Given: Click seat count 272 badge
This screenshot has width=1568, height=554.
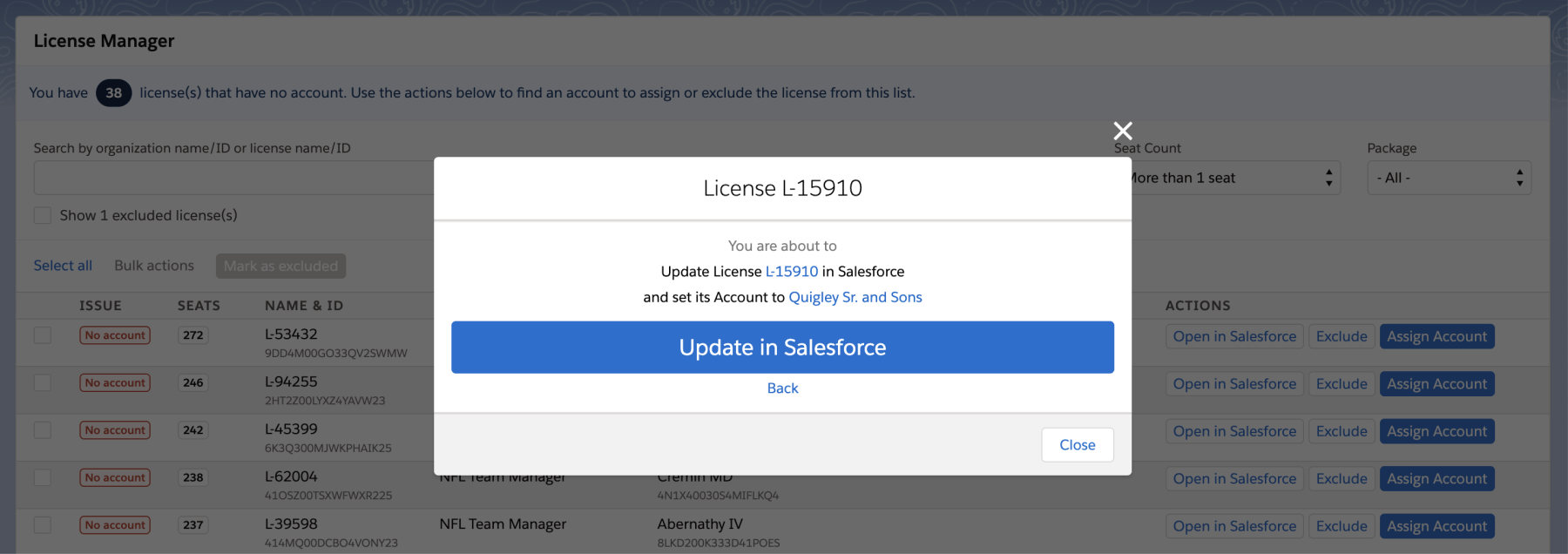Looking at the screenshot, I should click(x=193, y=335).
